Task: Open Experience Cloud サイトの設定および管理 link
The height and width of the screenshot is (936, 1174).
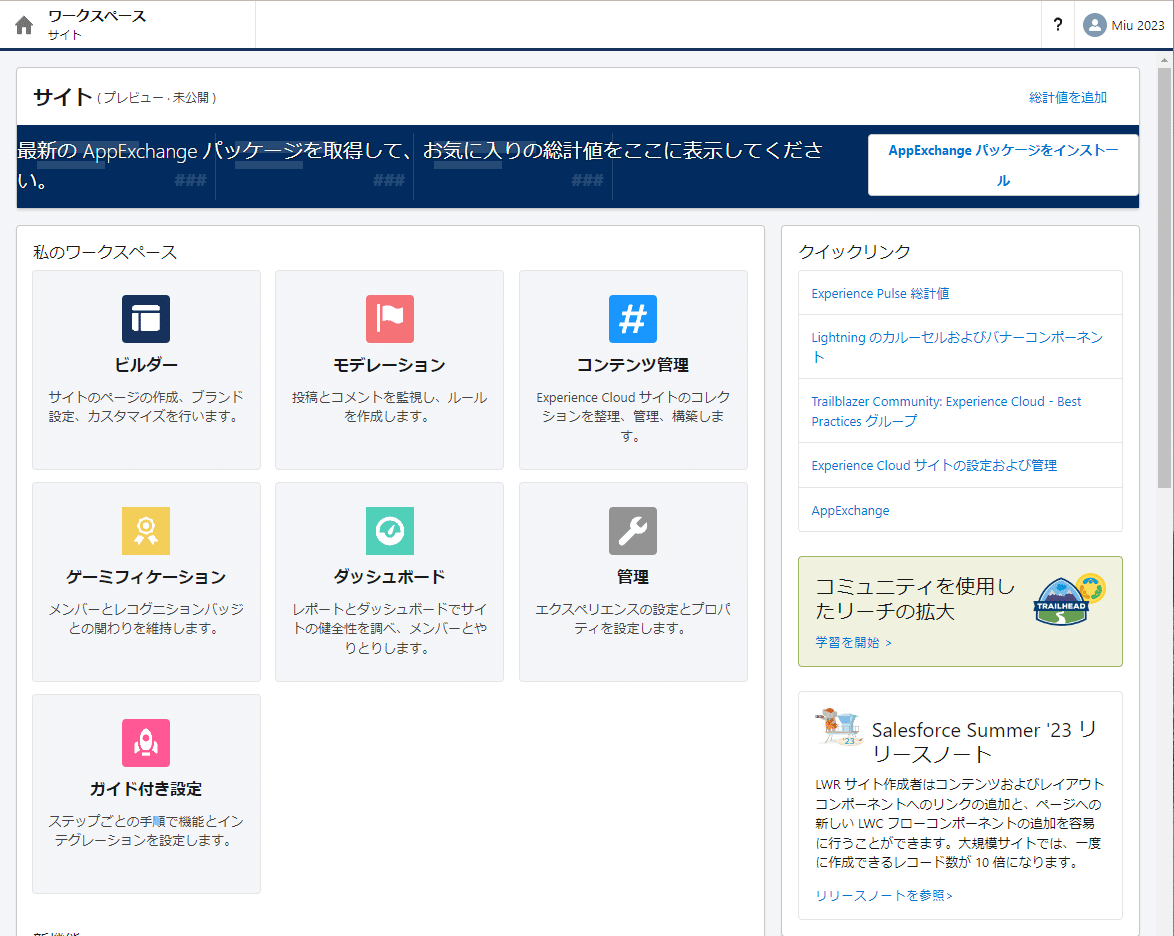Action: pos(934,465)
